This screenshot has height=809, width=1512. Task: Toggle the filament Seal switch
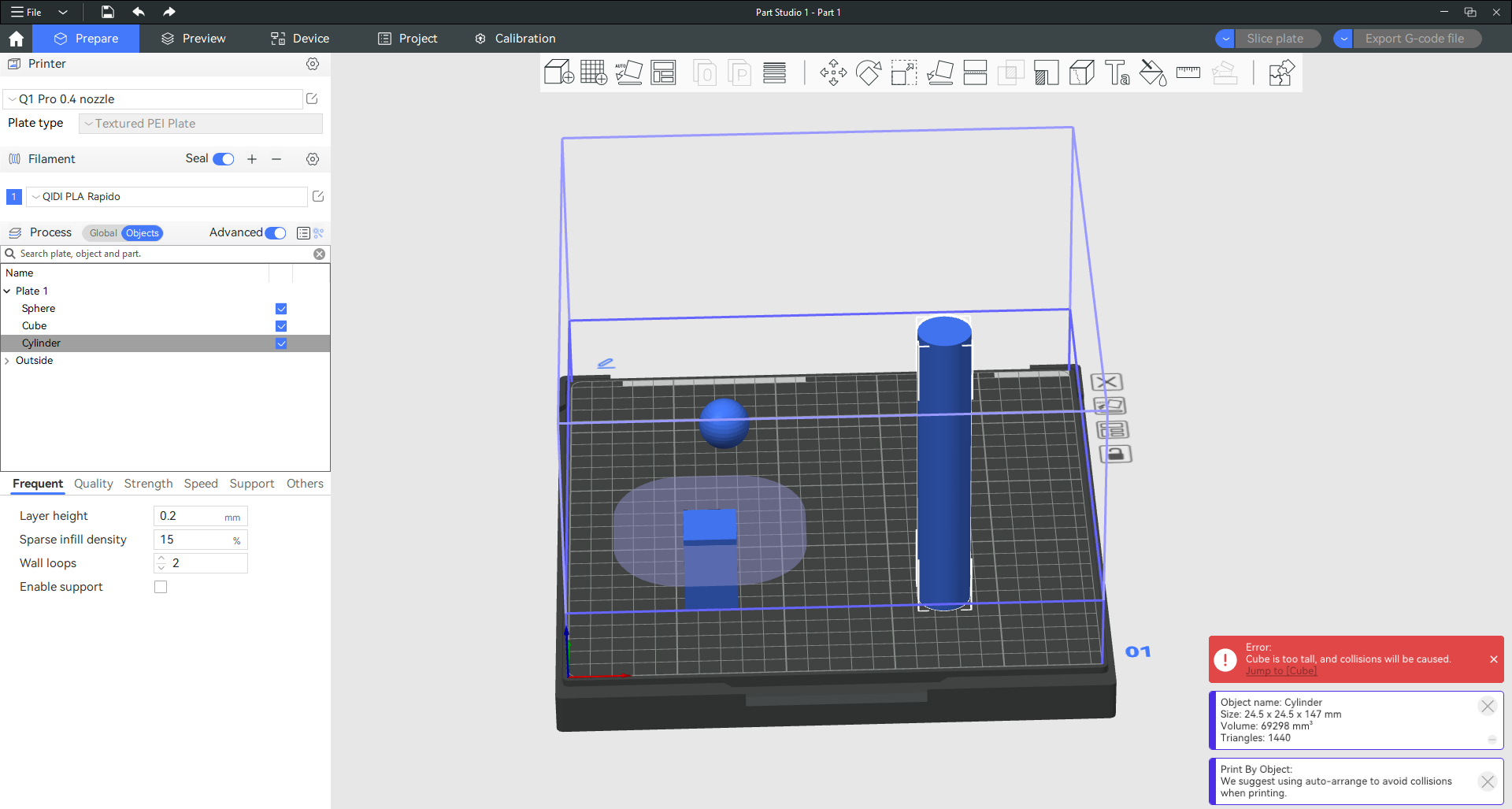(x=224, y=159)
